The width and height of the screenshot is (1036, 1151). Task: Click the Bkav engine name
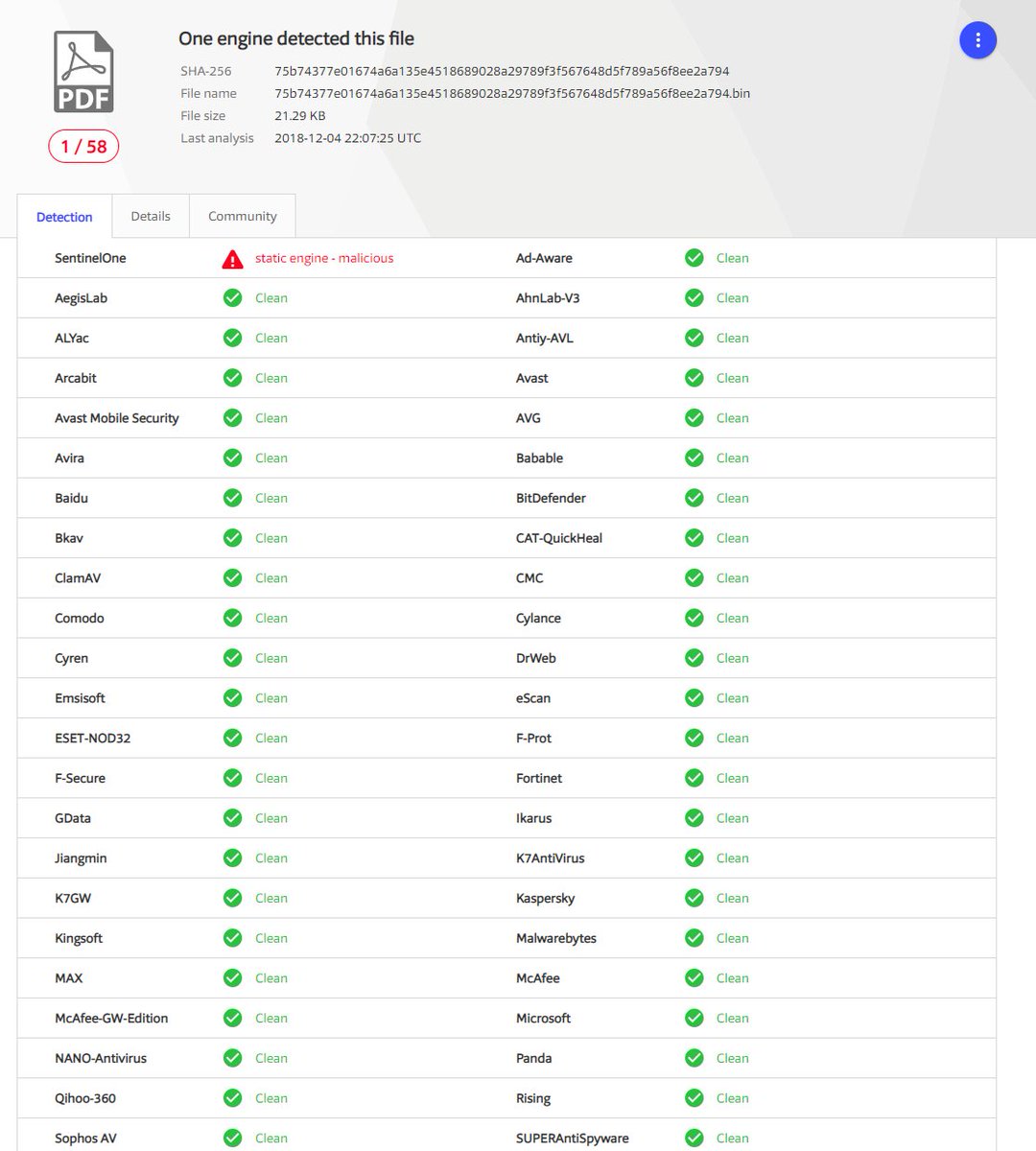69,538
